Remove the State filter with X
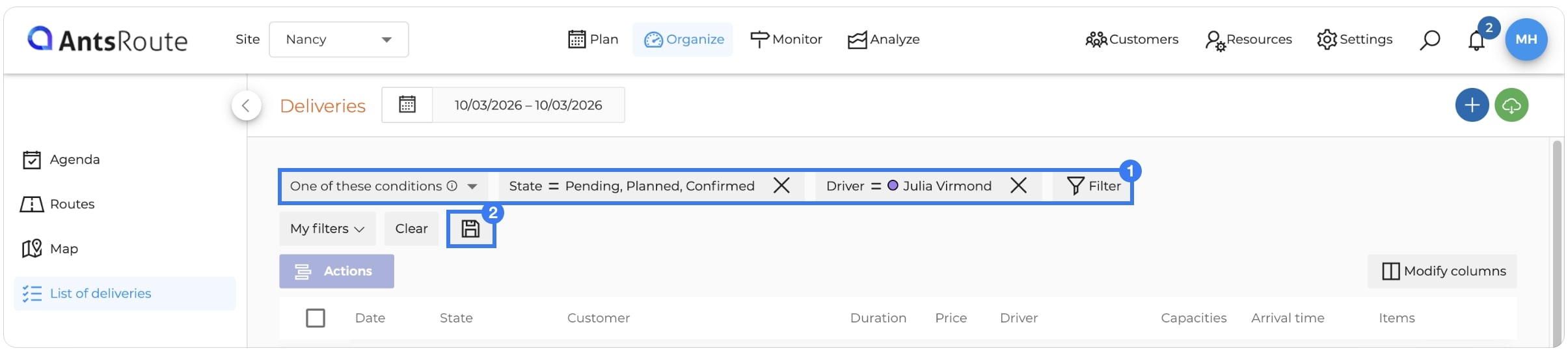The width and height of the screenshot is (1568, 353). (781, 186)
